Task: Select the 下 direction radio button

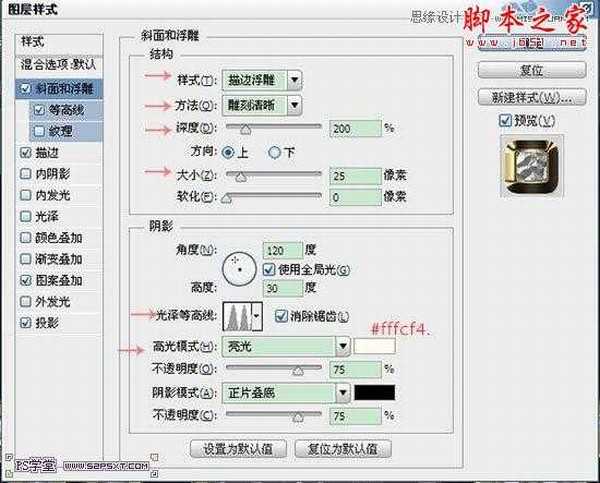Action: coord(274,153)
